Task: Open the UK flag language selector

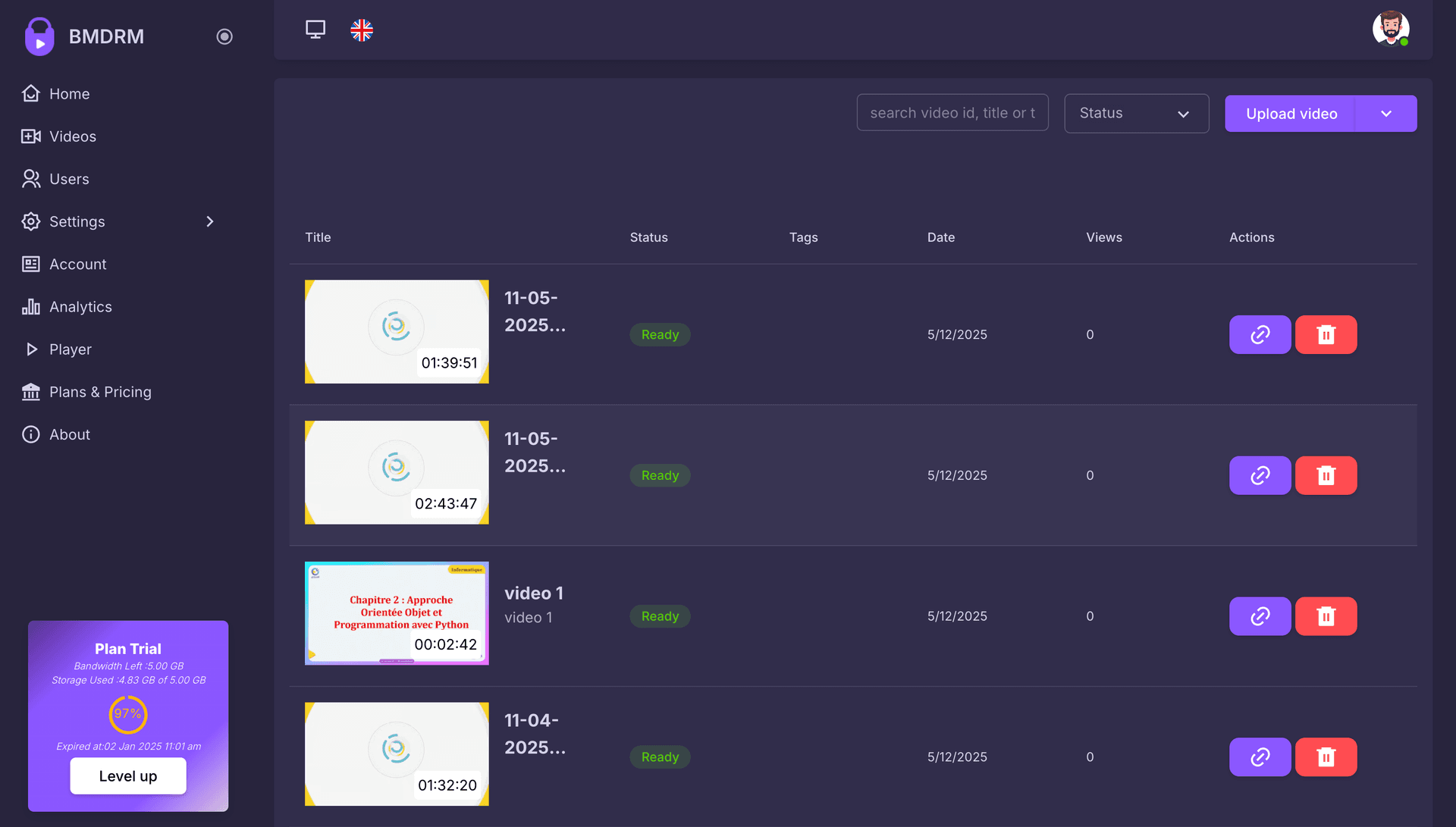Action: click(x=362, y=30)
